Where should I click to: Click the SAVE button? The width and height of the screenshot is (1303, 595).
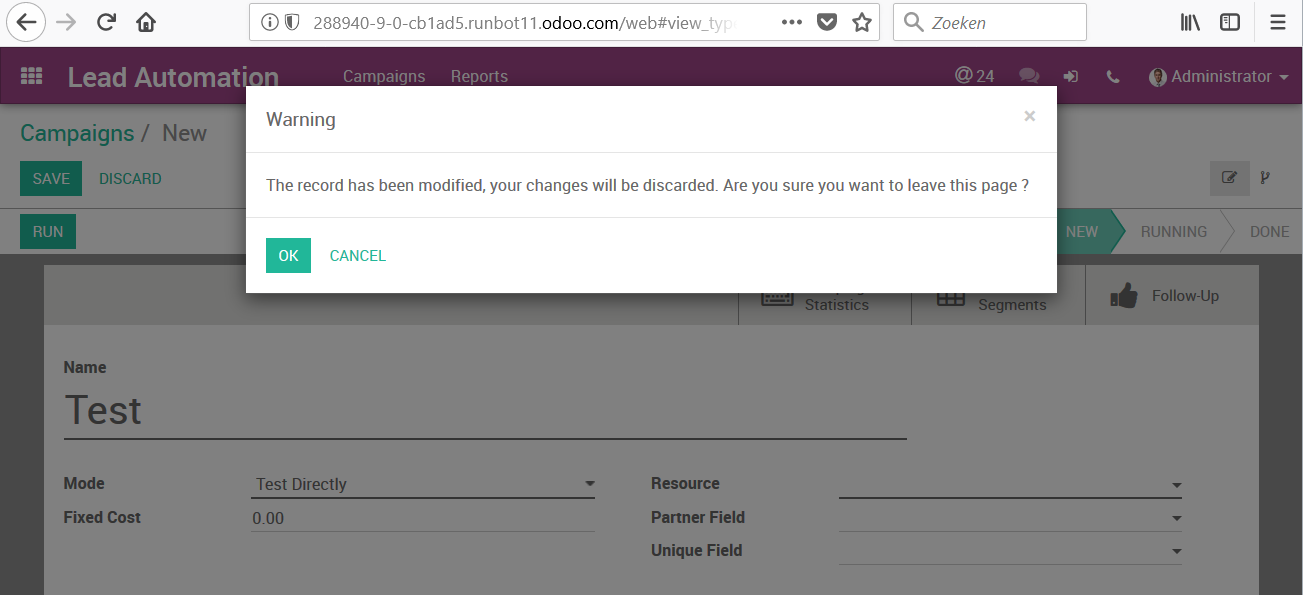click(x=51, y=179)
